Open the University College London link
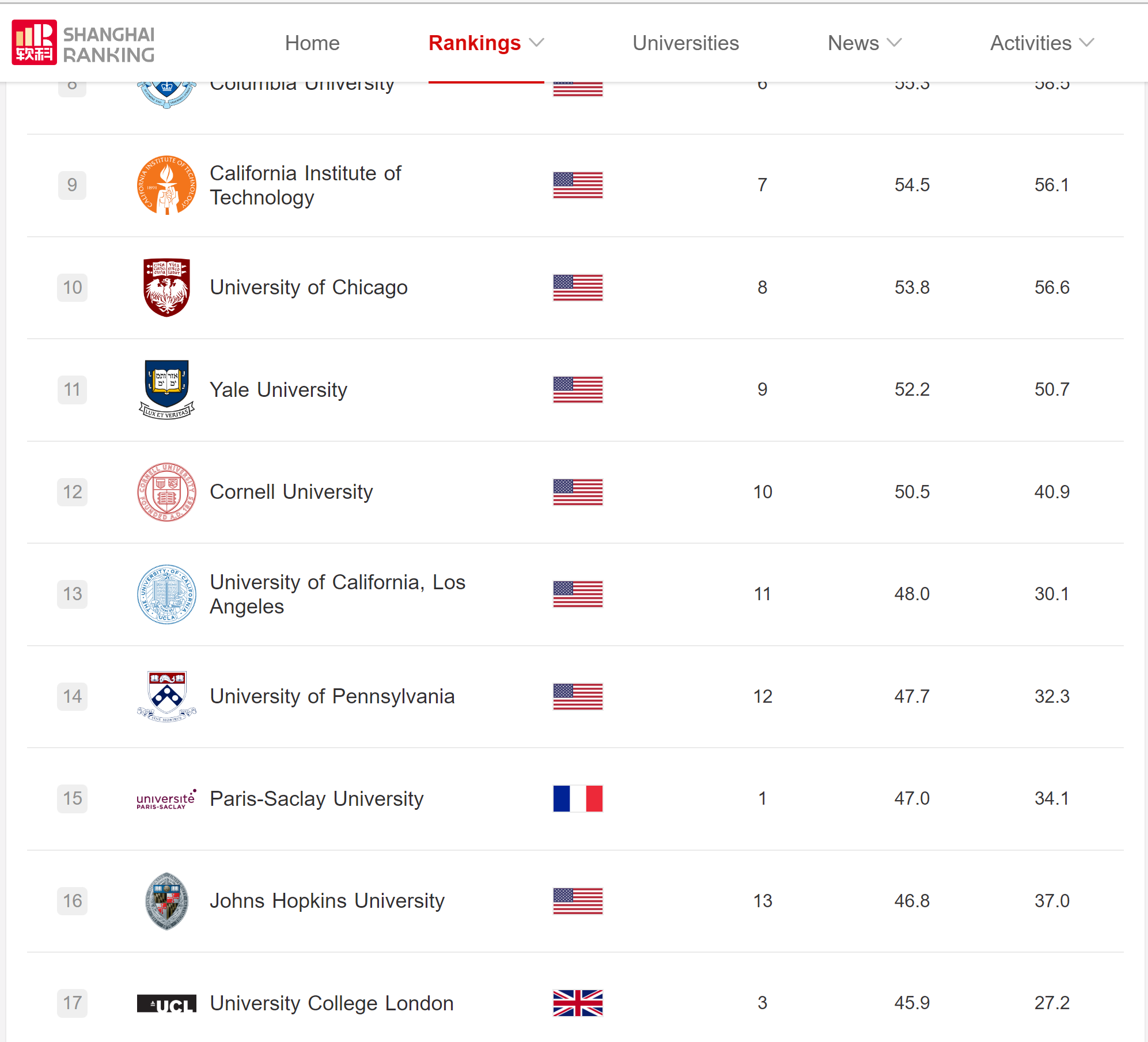Viewport: 1148px width, 1042px height. pyautogui.click(x=331, y=1003)
